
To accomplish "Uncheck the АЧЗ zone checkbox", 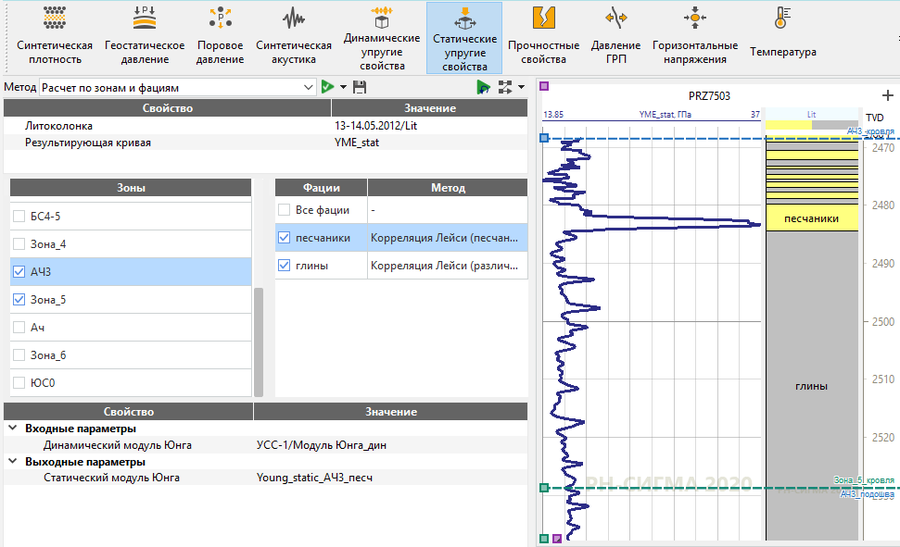I will [x=18, y=272].
